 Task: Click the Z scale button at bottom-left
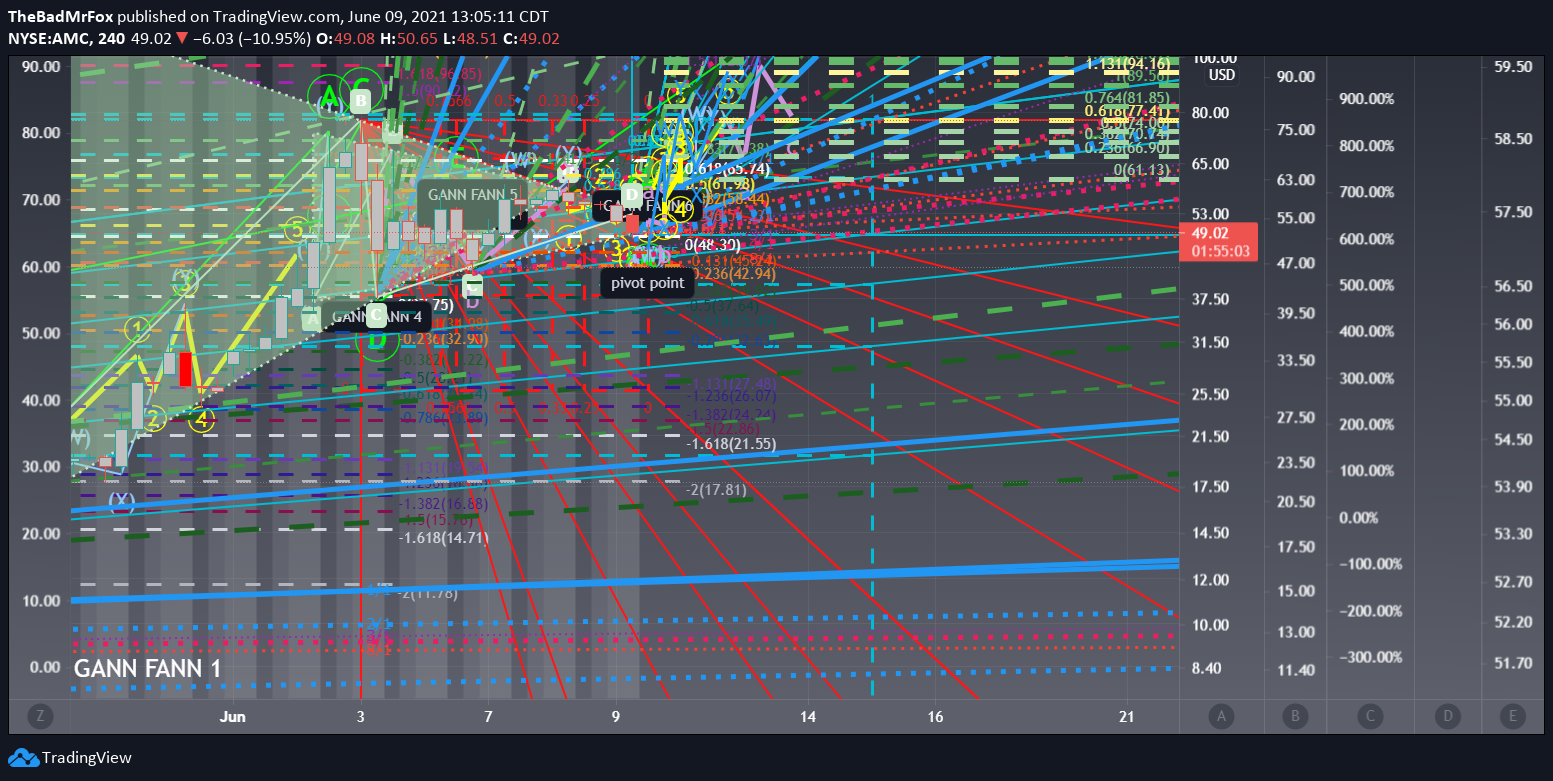pyautogui.click(x=41, y=716)
